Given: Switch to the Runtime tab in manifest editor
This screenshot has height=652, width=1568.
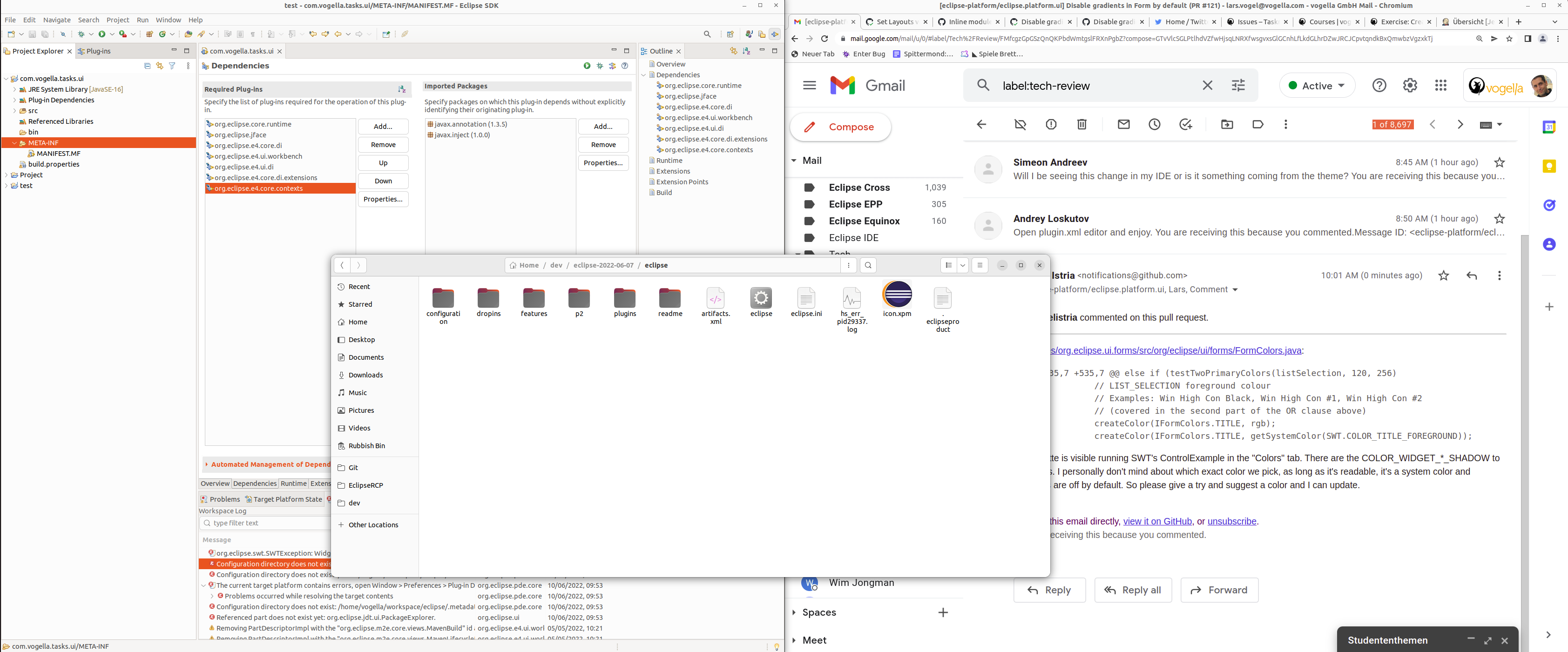Looking at the screenshot, I should [x=293, y=484].
